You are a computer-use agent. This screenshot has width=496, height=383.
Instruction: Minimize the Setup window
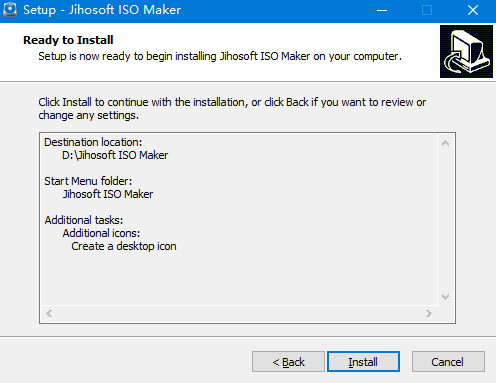[x=382, y=10]
